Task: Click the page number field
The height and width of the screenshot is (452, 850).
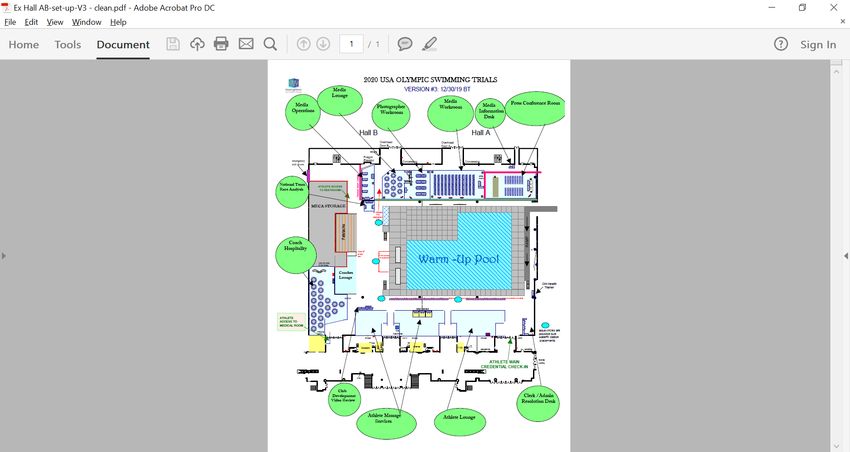Action: (351, 44)
